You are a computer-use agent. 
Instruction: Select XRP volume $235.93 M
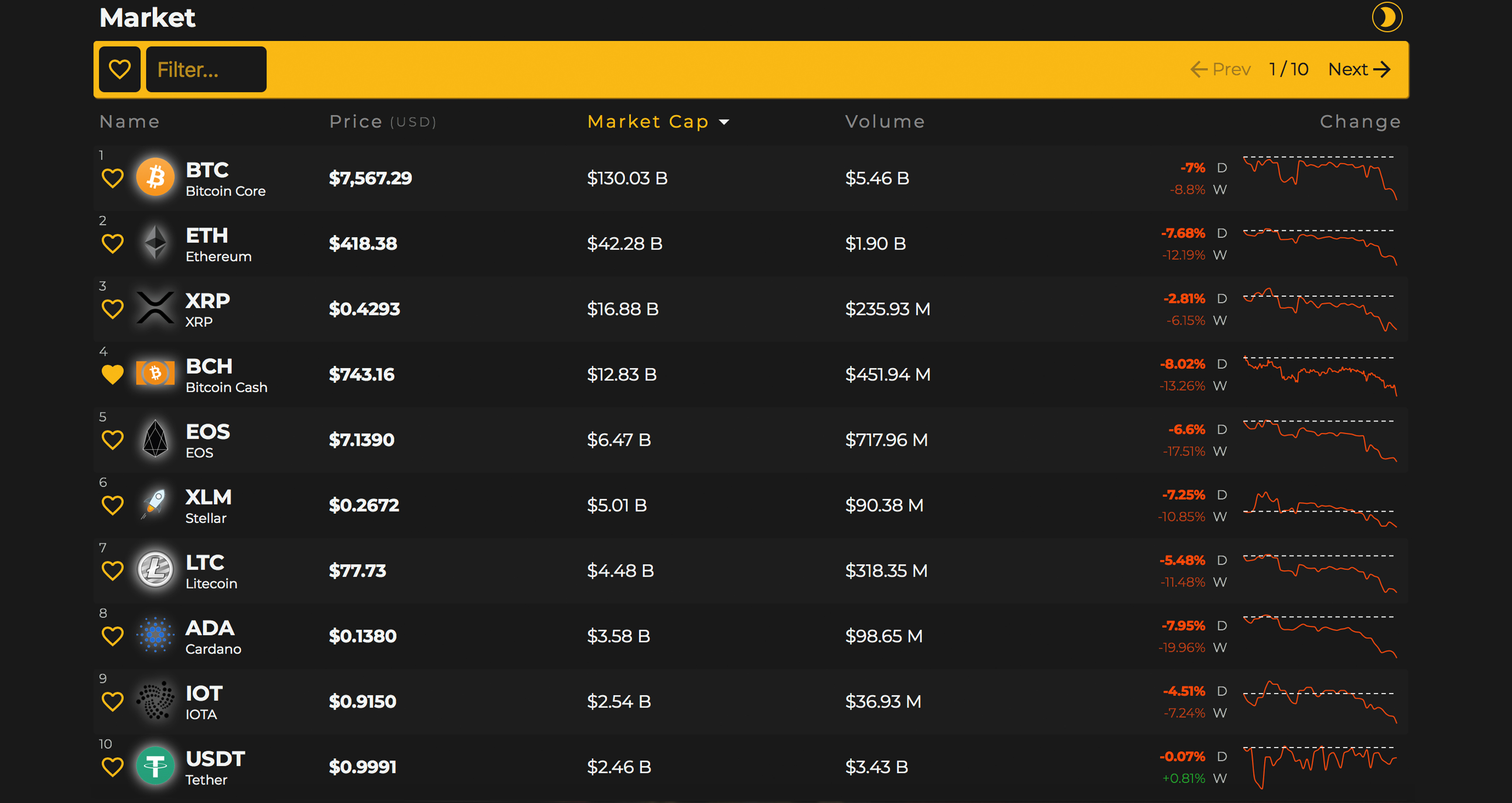coord(887,309)
